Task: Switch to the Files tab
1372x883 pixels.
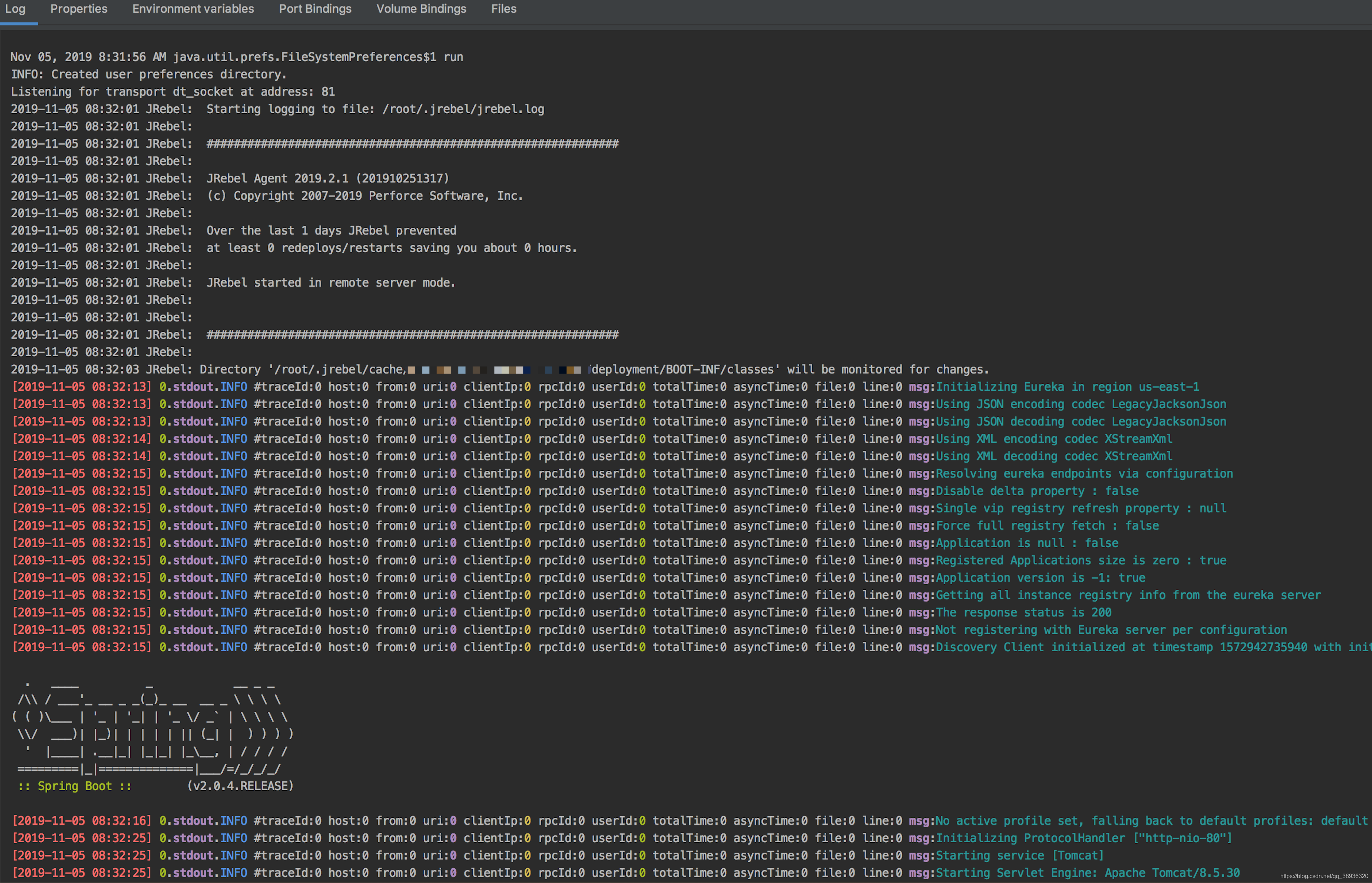Action: pyautogui.click(x=504, y=9)
